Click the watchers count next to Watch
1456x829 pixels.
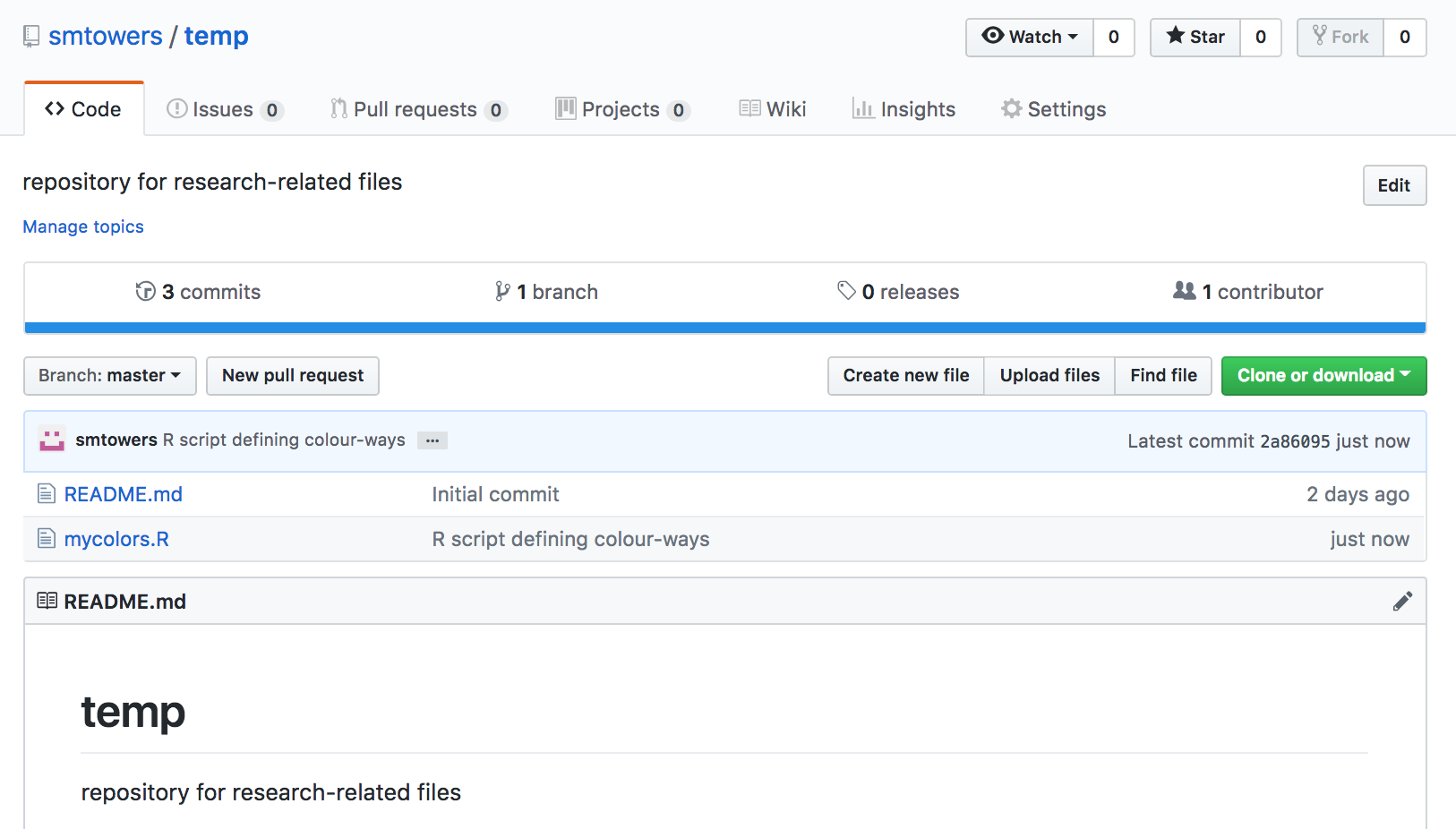(1114, 37)
